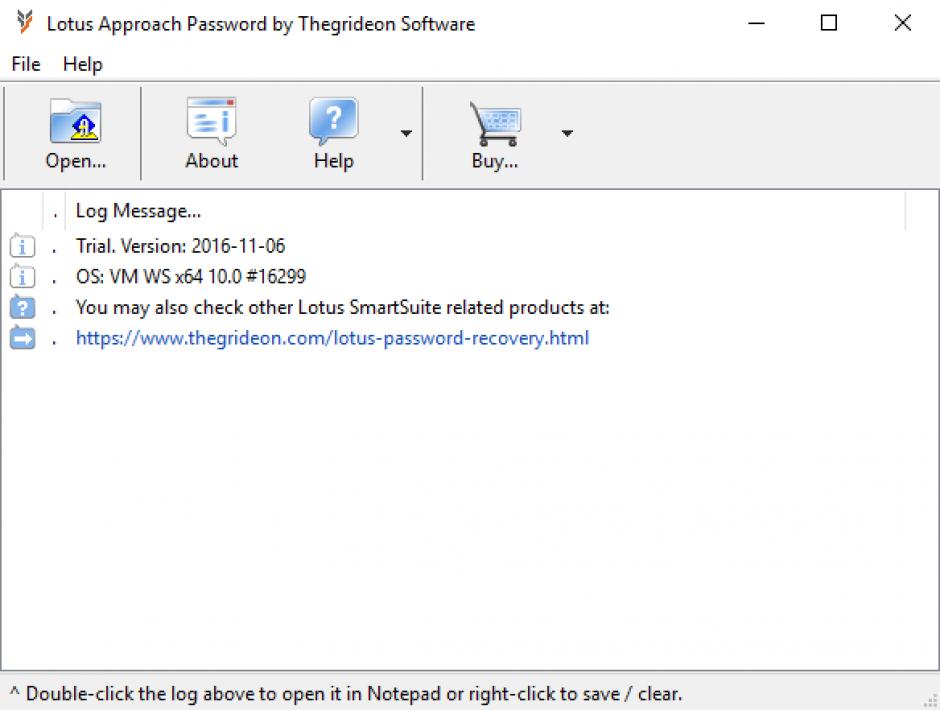Select the 'Trial. Version: 2016-11-06' log entry
Screen dimensions: 940x710
(x=180, y=246)
